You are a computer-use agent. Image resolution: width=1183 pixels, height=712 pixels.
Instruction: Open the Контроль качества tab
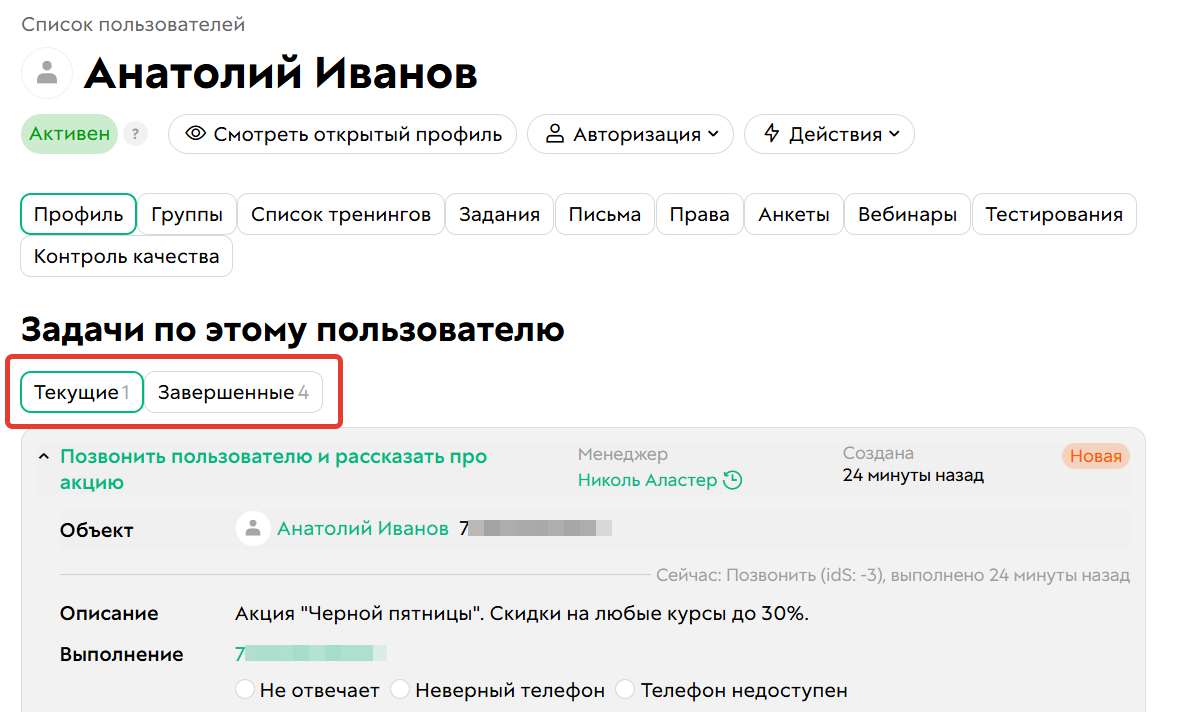[x=126, y=256]
